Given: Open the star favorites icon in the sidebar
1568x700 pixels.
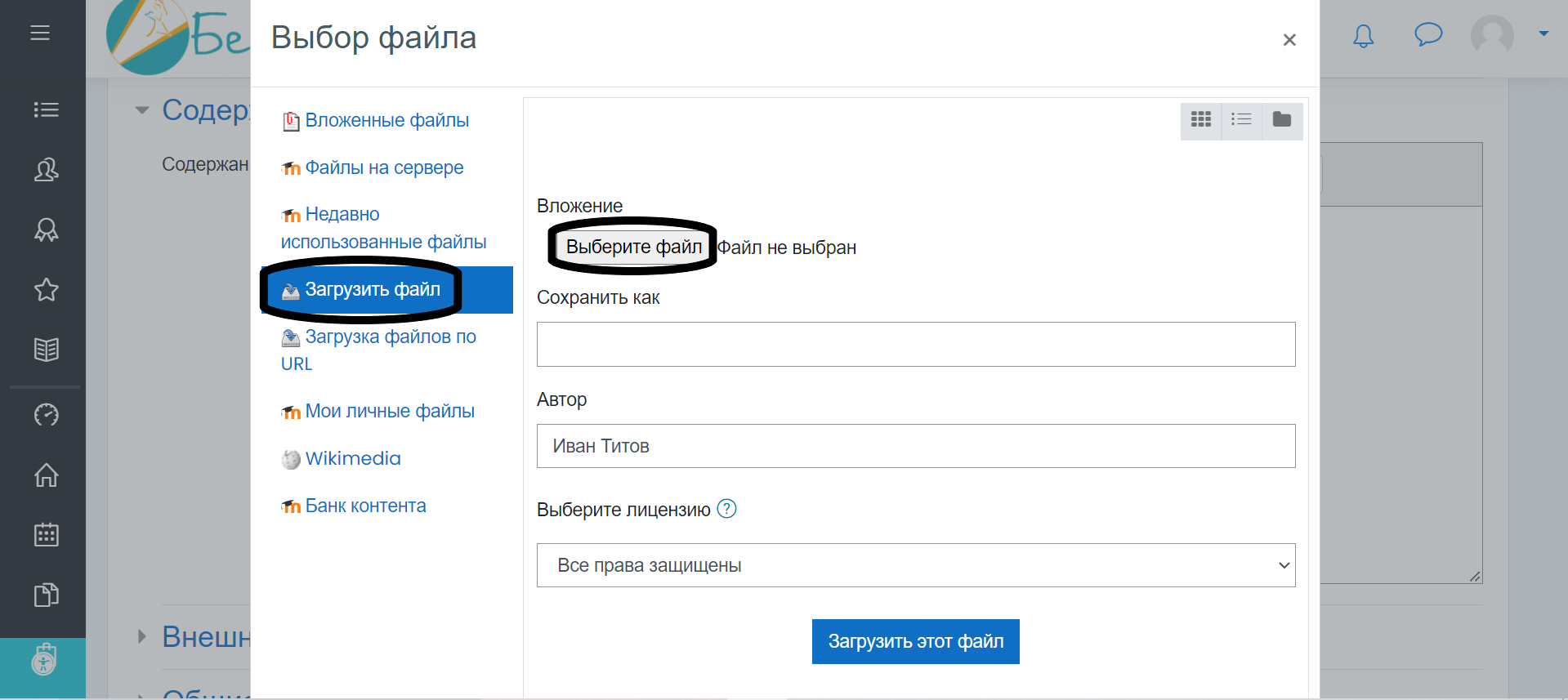Looking at the screenshot, I should (x=46, y=290).
